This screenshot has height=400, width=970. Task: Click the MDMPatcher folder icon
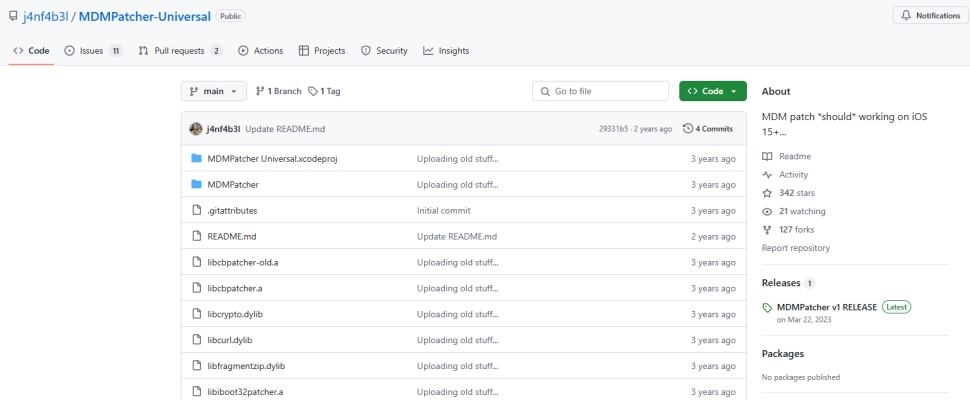[197, 185]
